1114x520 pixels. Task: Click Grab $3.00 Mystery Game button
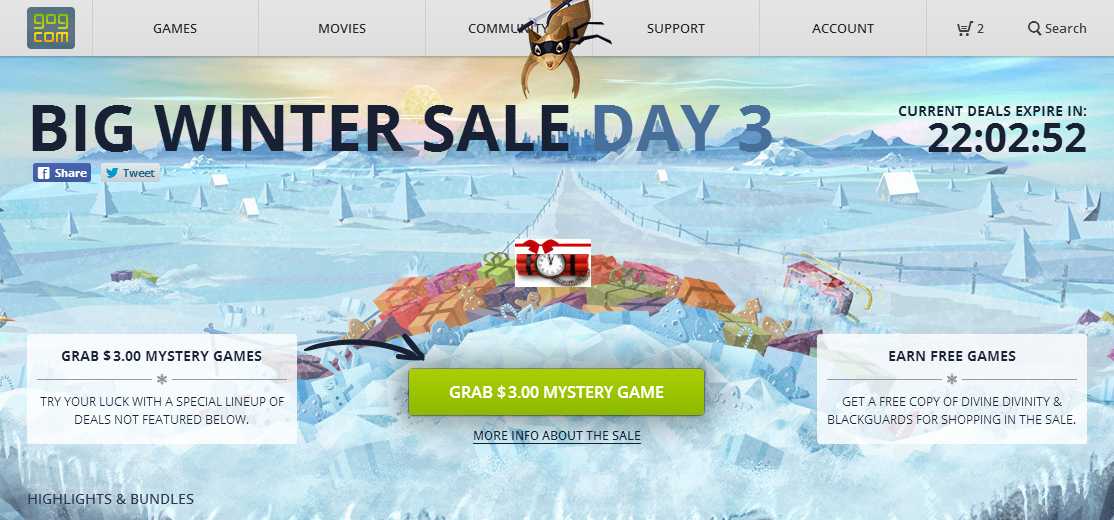(556, 392)
